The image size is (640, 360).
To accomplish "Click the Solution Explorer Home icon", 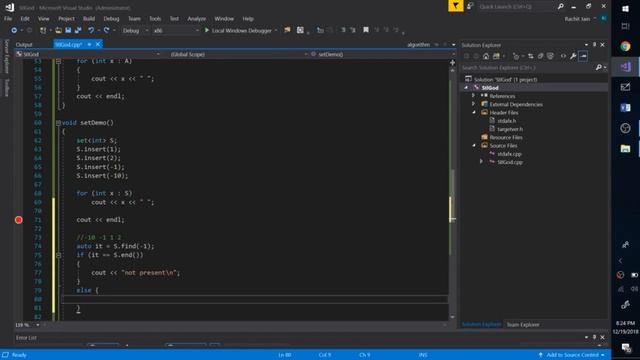I will [486, 56].
